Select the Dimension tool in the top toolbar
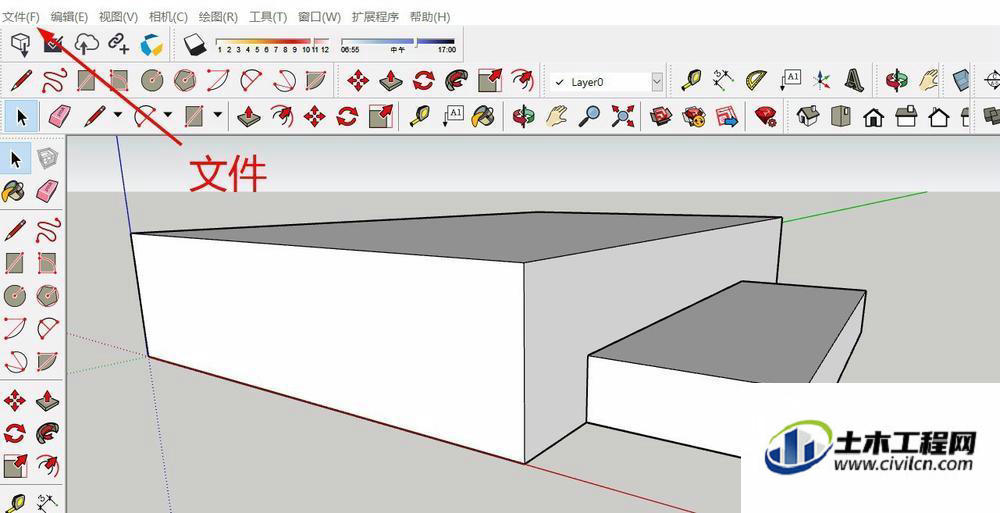Image resolution: width=1000 pixels, height=513 pixels. 724,81
